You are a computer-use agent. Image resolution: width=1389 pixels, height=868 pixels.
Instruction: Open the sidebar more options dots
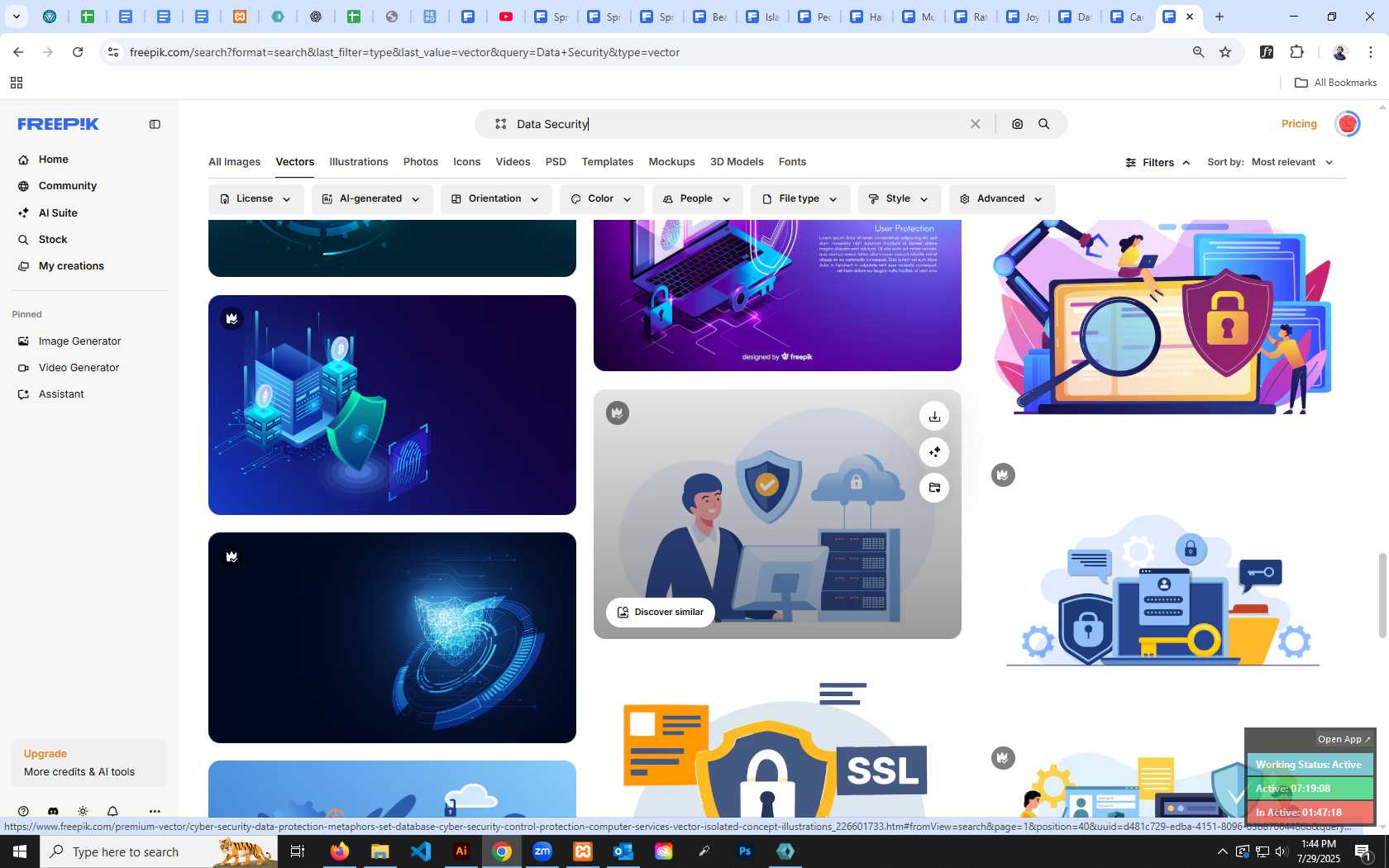click(155, 811)
